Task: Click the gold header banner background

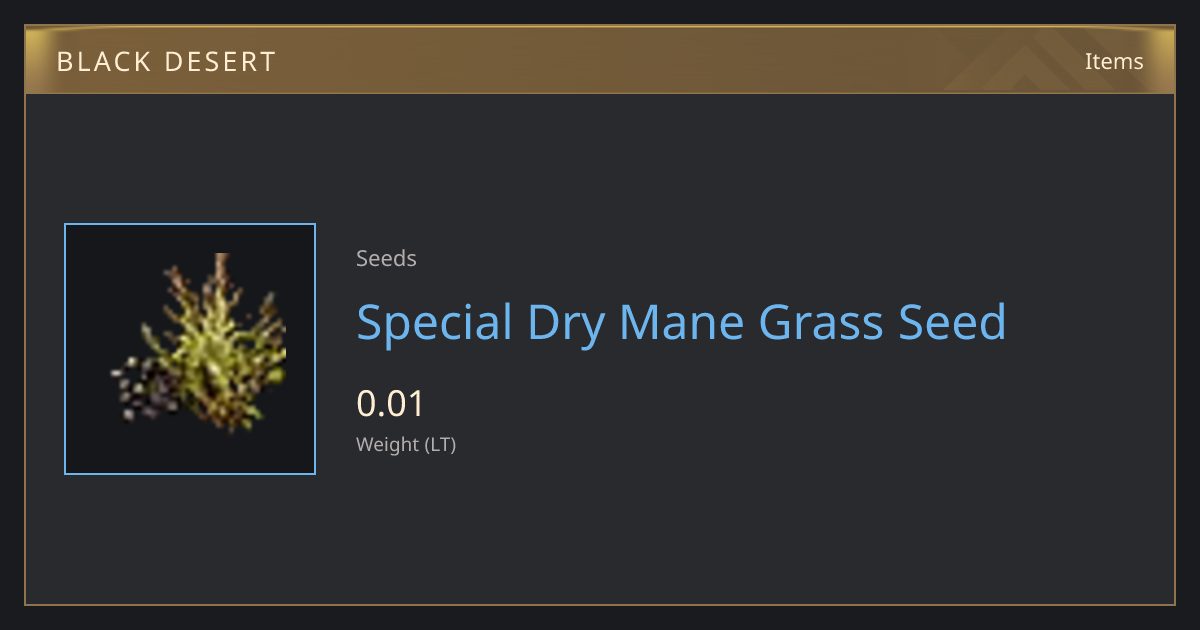Action: 600,60
